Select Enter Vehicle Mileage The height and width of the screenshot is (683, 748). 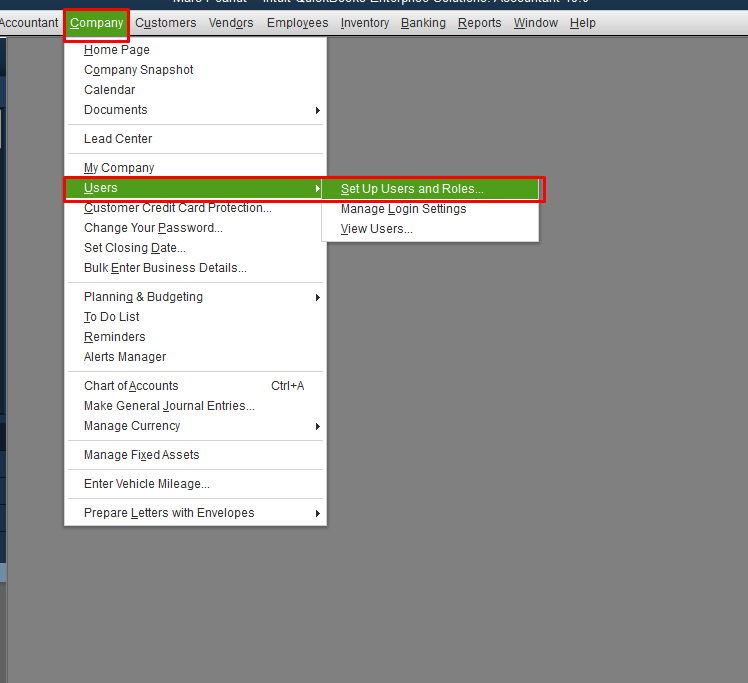tap(195, 484)
